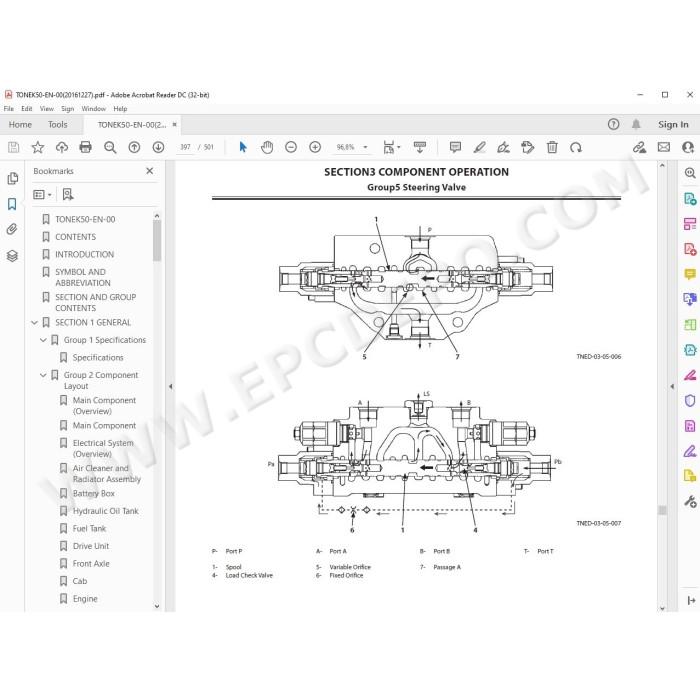This screenshot has height=700, width=700.
Task: Open Engine bookmark
Action: pos(85,599)
